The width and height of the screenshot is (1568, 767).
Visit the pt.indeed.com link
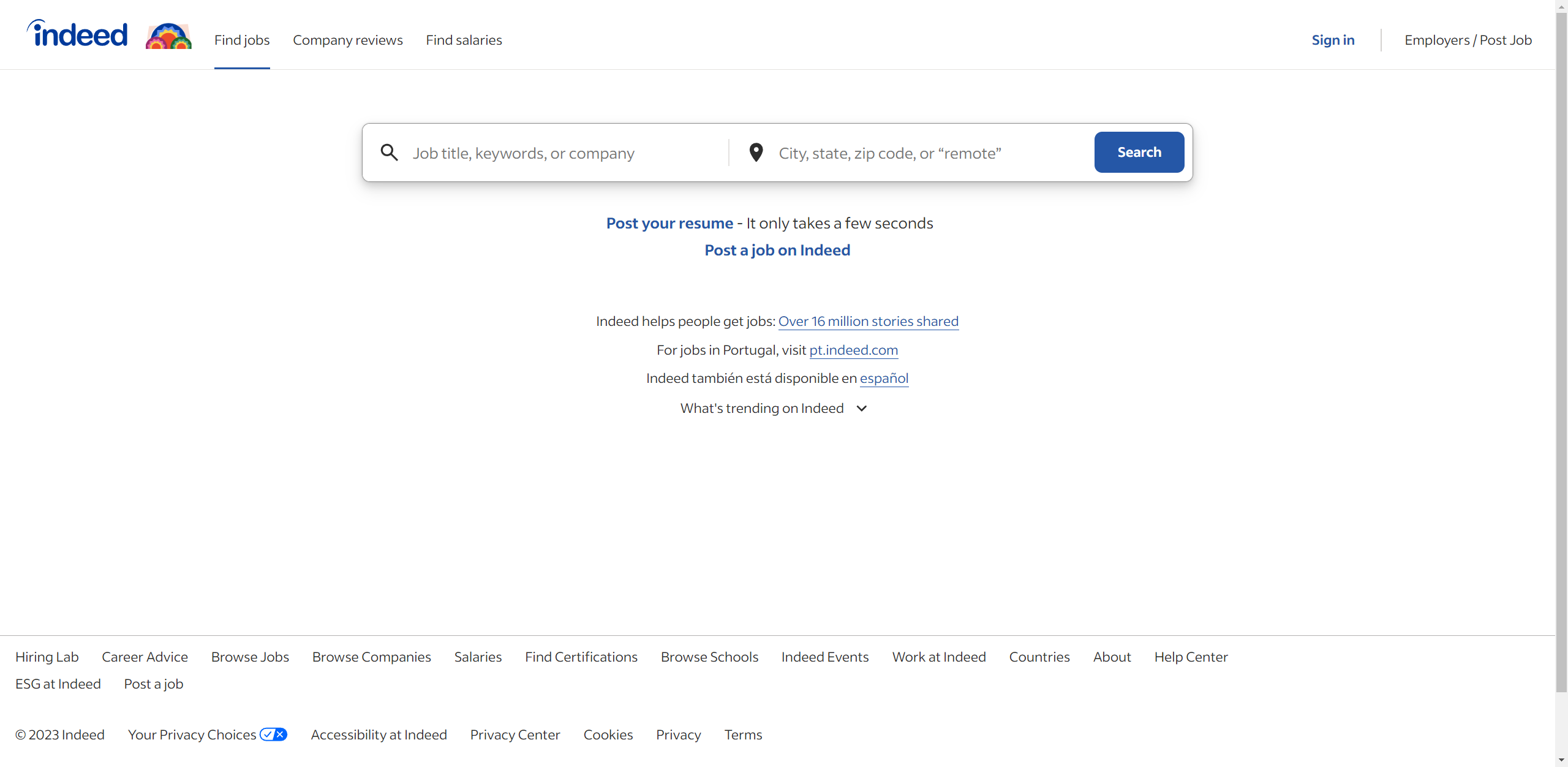click(853, 350)
